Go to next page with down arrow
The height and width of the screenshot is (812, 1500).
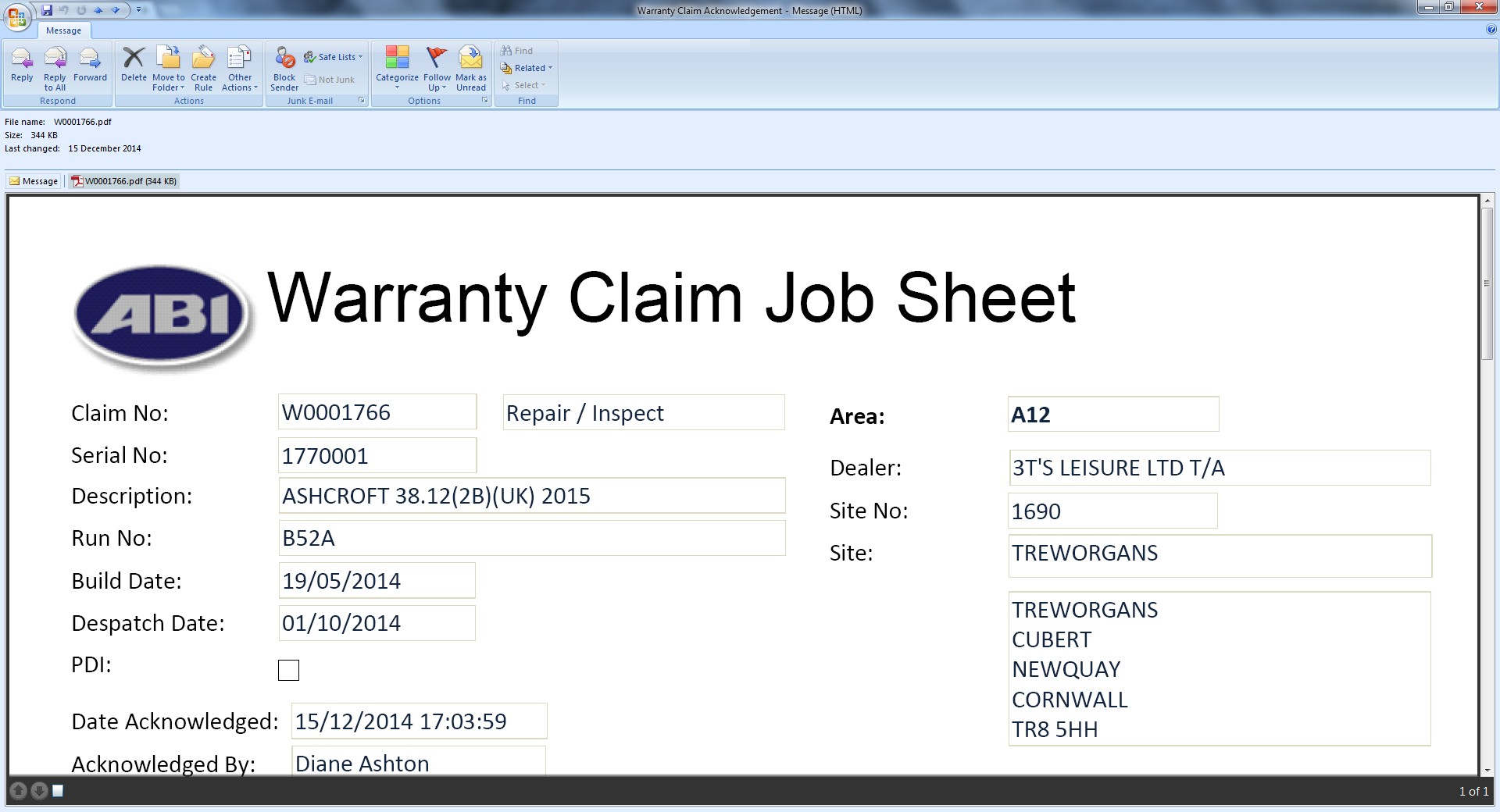click(x=38, y=791)
